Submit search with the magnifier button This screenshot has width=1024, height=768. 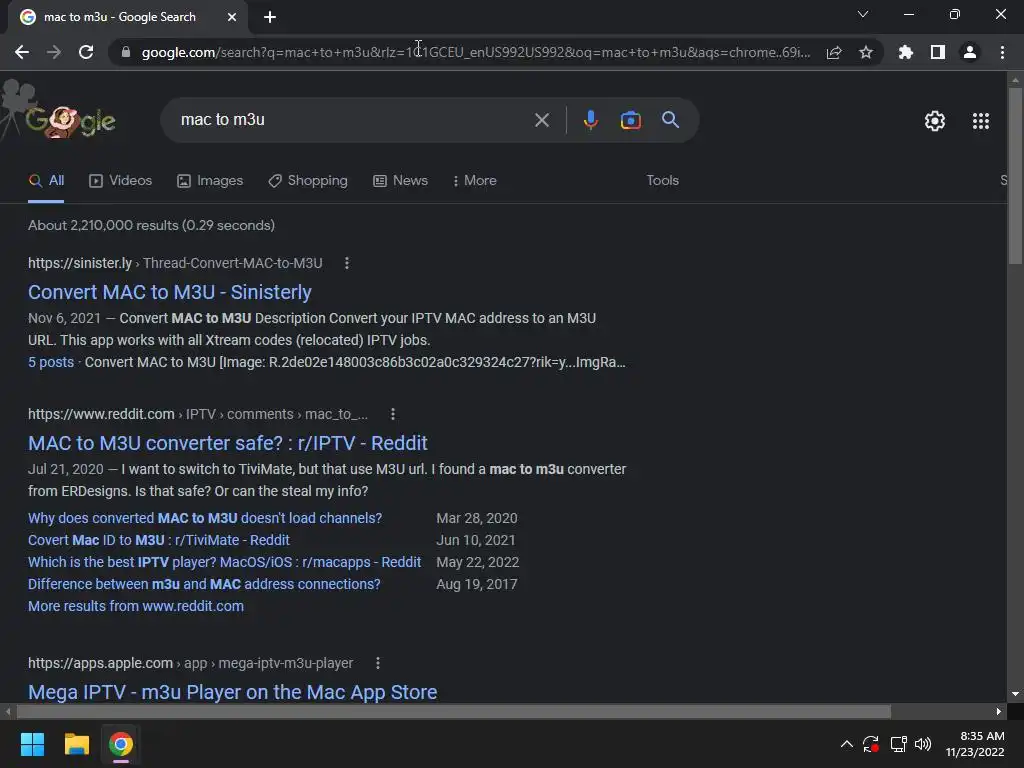tap(670, 120)
